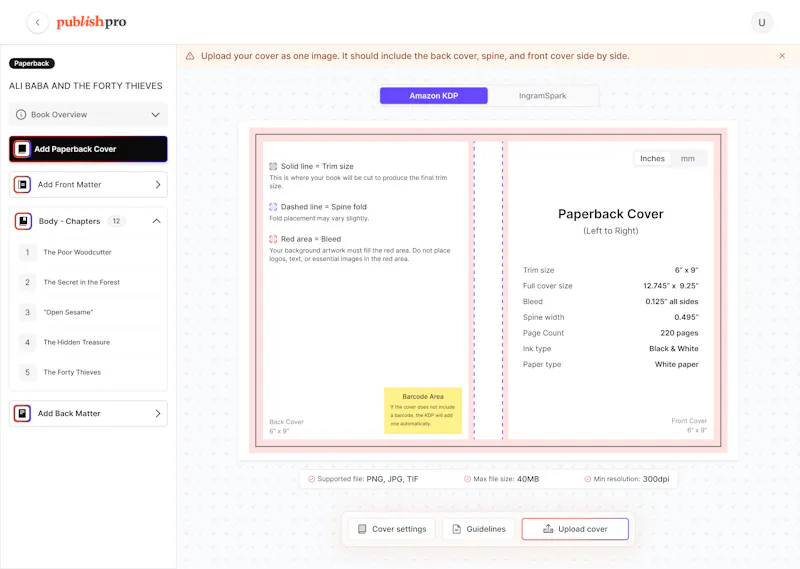
Task: Click the Solid line trim size legend icon
Action: [x=273, y=166]
